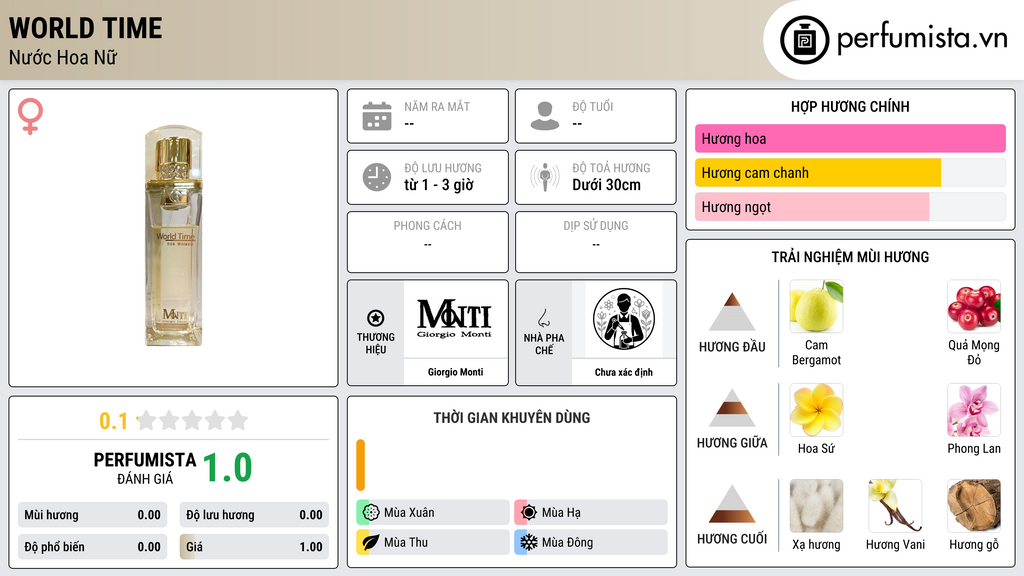Click the Dưới 30cm sillage value

coord(607,185)
